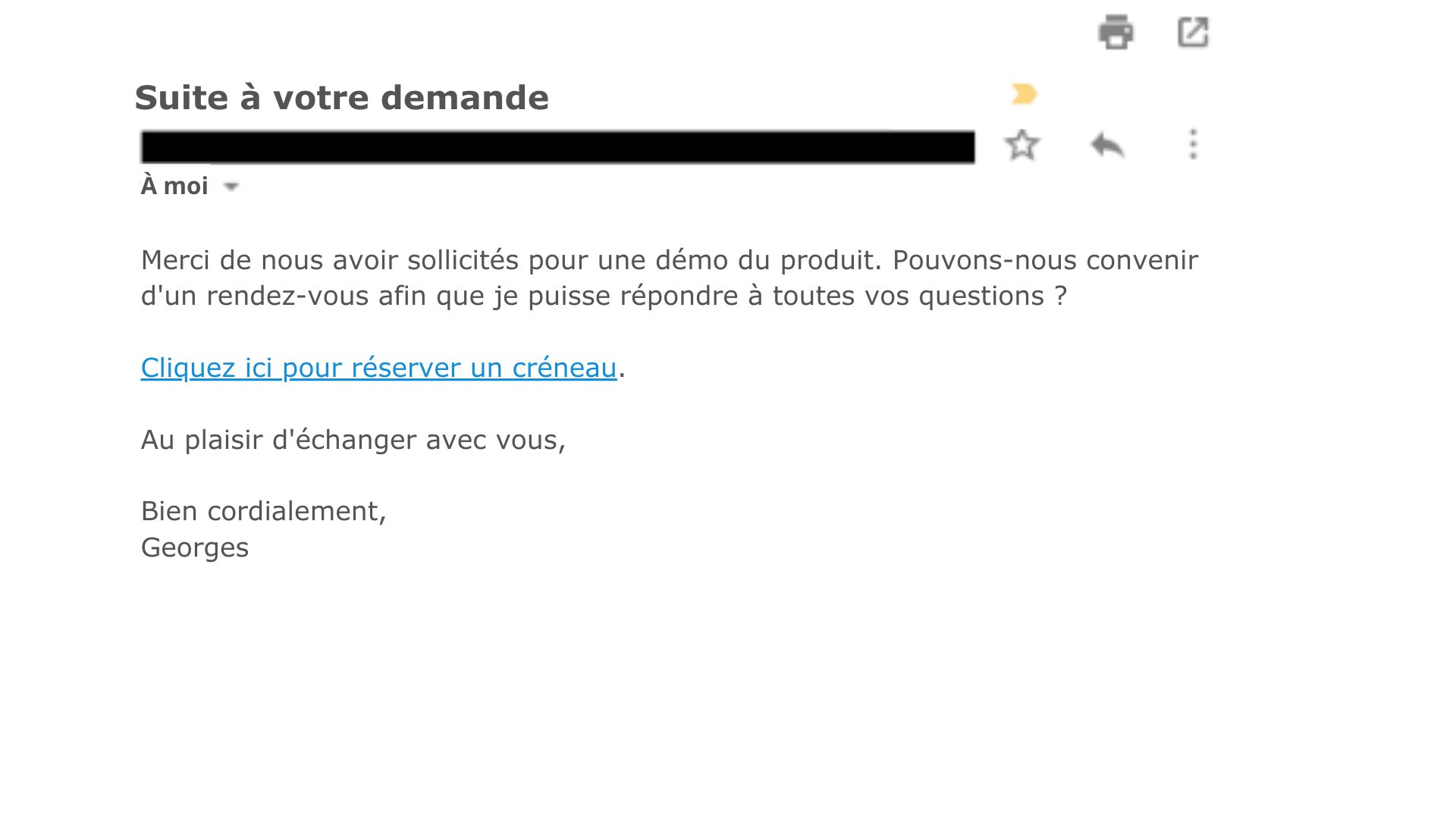Print the email using the printer icon

[x=1116, y=33]
